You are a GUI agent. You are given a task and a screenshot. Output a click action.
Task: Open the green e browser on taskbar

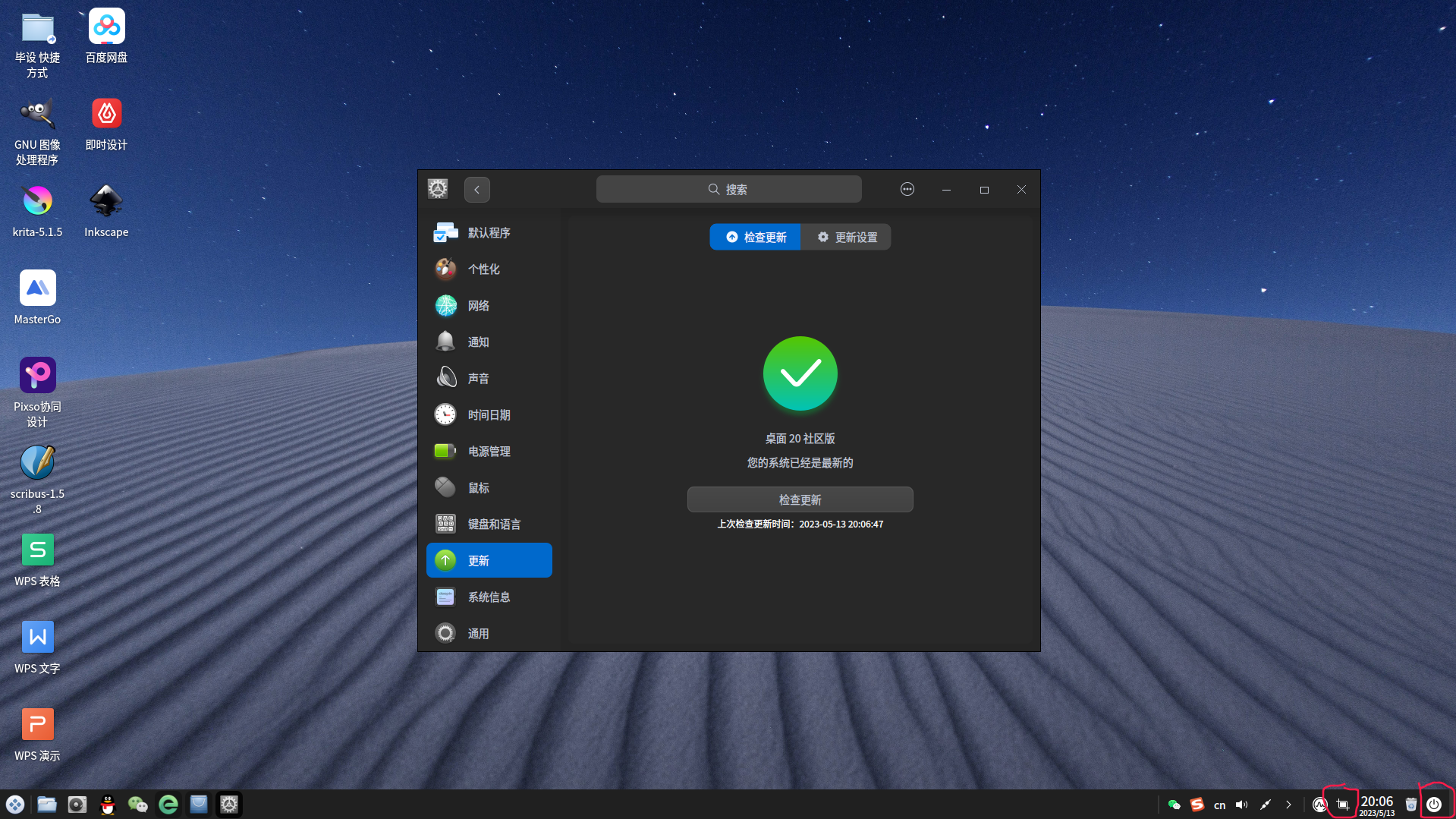[x=168, y=805]
